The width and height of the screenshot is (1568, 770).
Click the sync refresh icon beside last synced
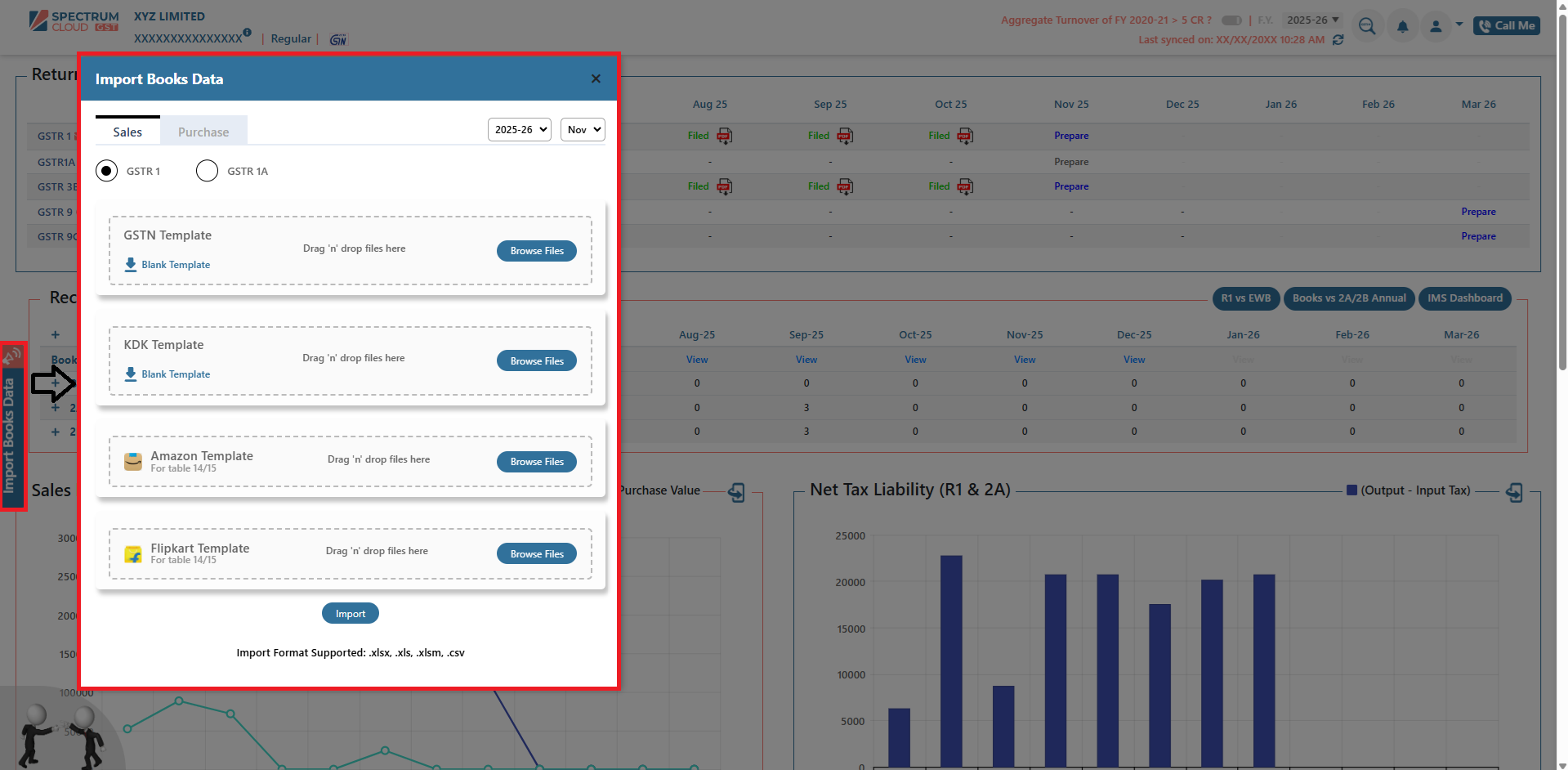(x=1338, y=40)
